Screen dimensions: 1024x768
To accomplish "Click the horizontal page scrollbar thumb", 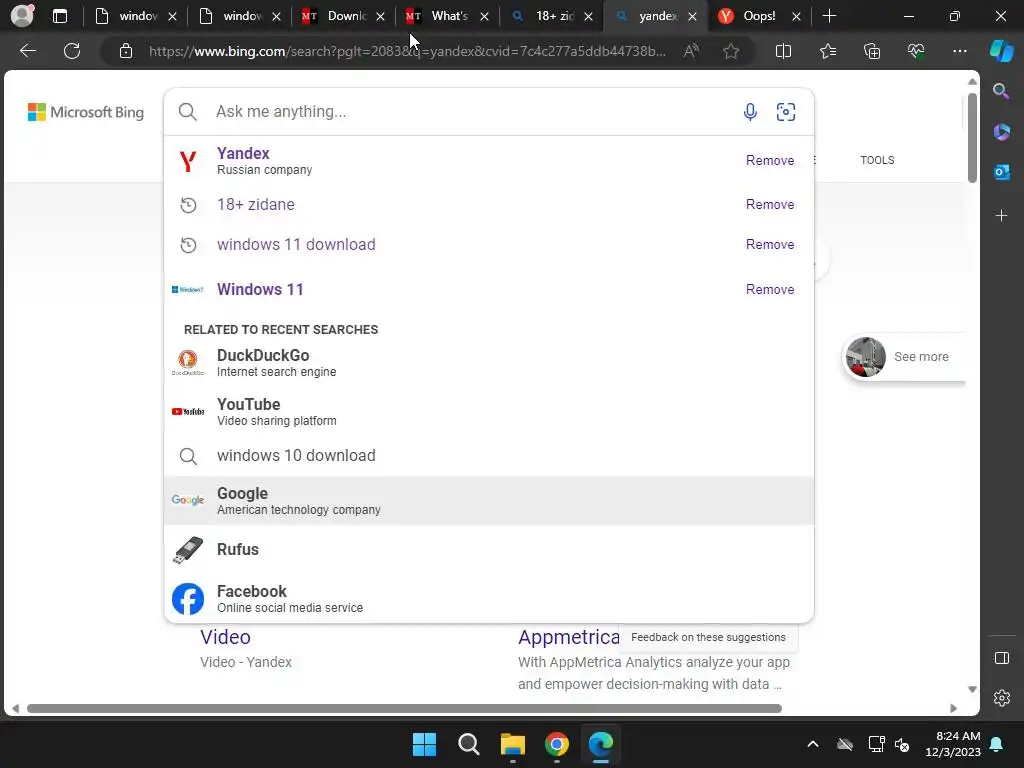I will pyautogui.click(x=404, y=709).
